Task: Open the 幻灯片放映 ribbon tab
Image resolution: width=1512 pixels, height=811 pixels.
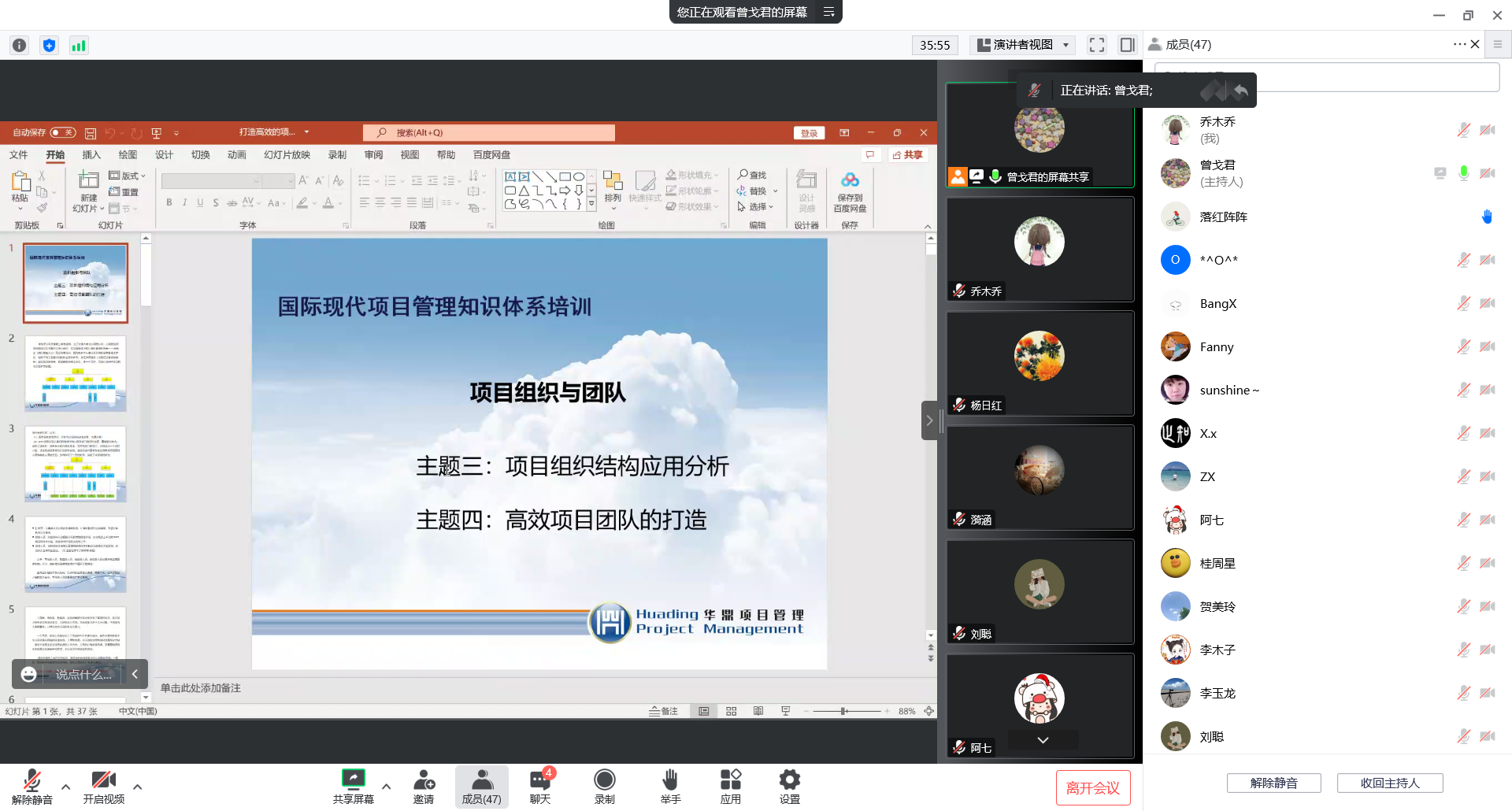Action: (x=287, y=155)
